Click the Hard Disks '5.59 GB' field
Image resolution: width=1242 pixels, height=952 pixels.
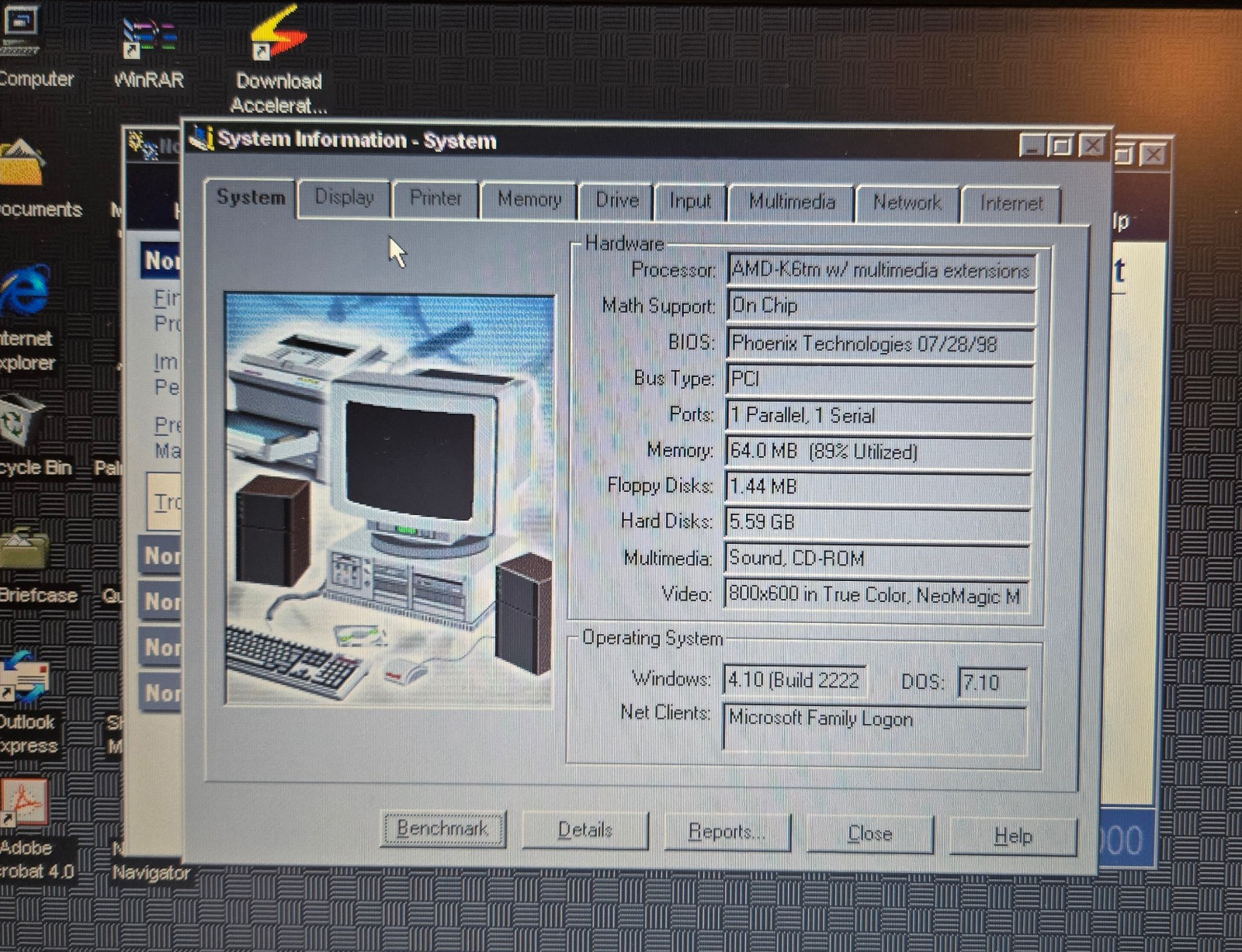[x=876, y=522]
